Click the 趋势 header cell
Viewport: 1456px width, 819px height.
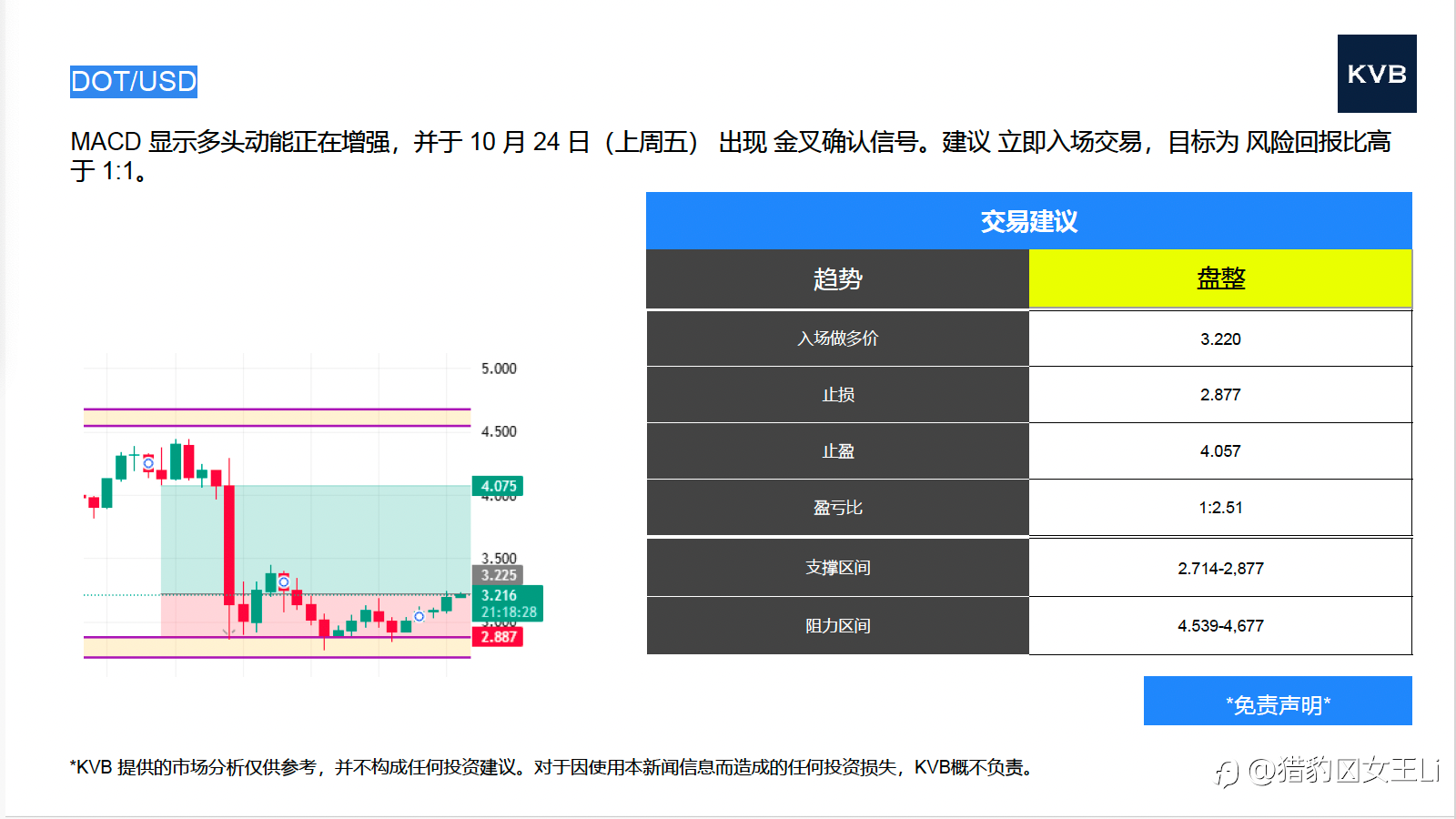coord(837,278)
